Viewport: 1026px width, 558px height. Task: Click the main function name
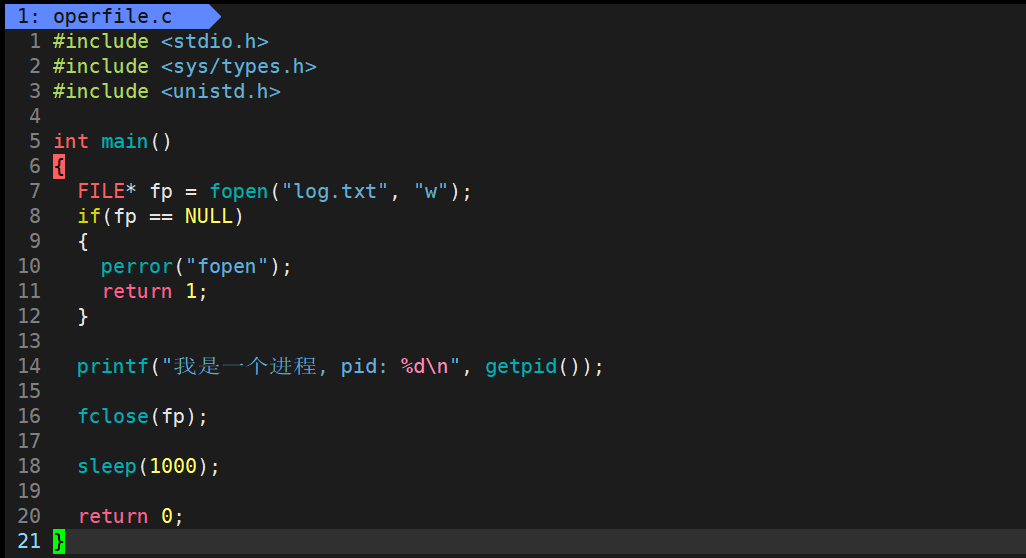click(x=125, y=141)
